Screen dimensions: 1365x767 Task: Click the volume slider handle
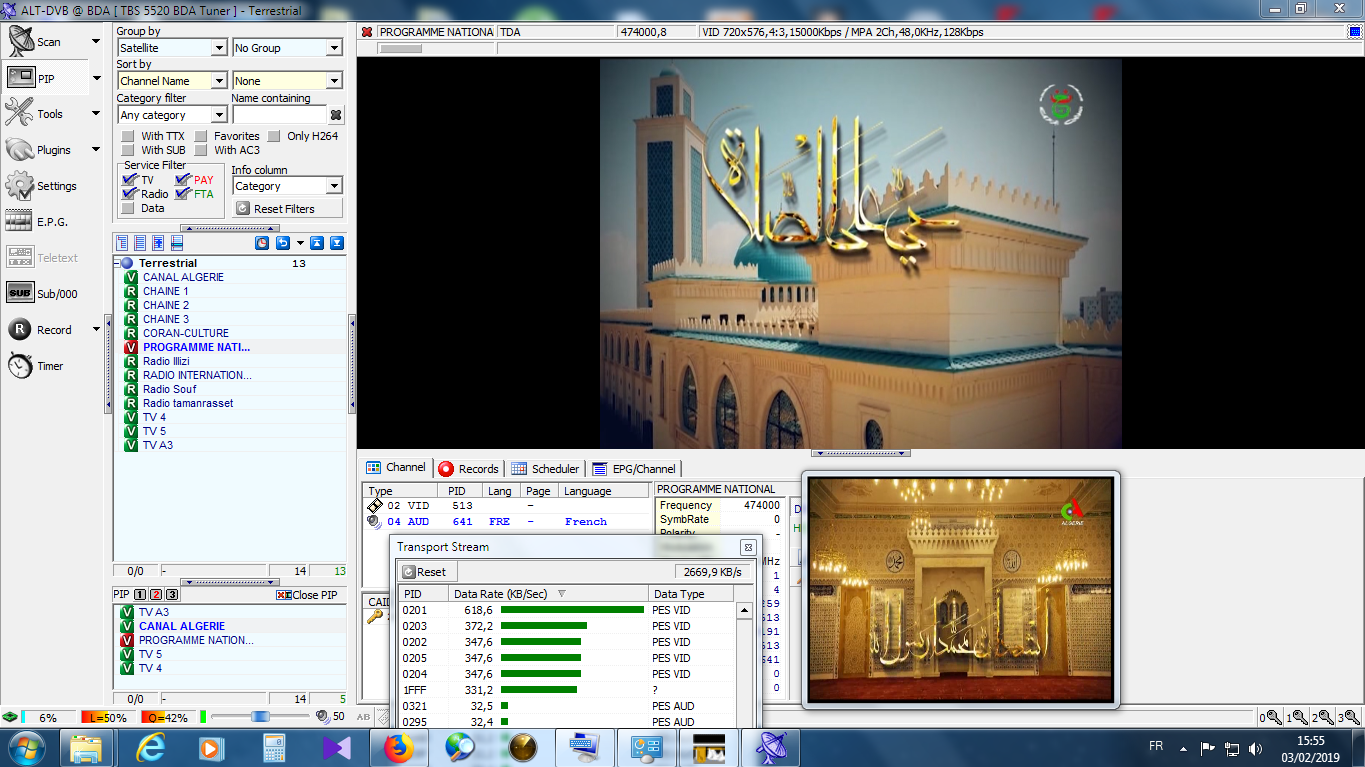pyautogui.click(x=260, y=716)
